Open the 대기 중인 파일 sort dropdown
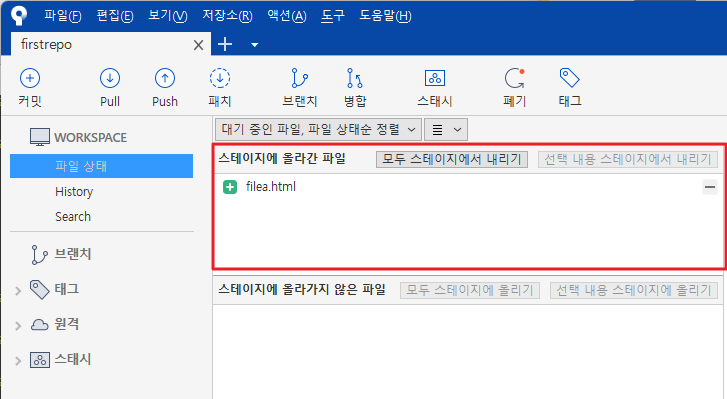The width and height of the screenshot is (727, 399). 318,129
